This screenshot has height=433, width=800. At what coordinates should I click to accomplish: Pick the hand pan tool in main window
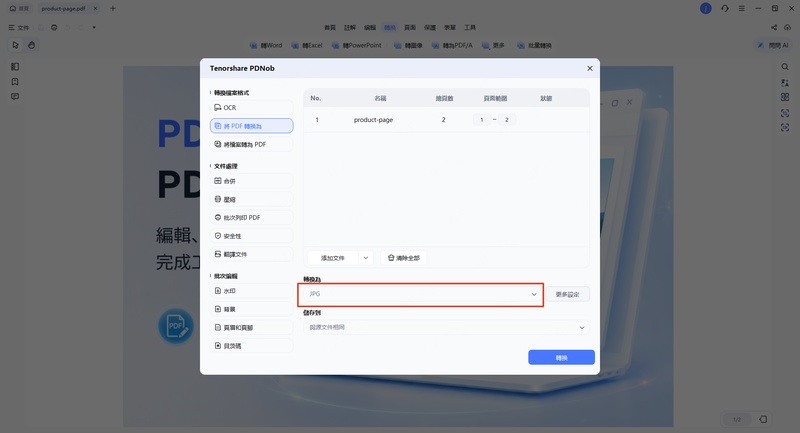(32, 45)
